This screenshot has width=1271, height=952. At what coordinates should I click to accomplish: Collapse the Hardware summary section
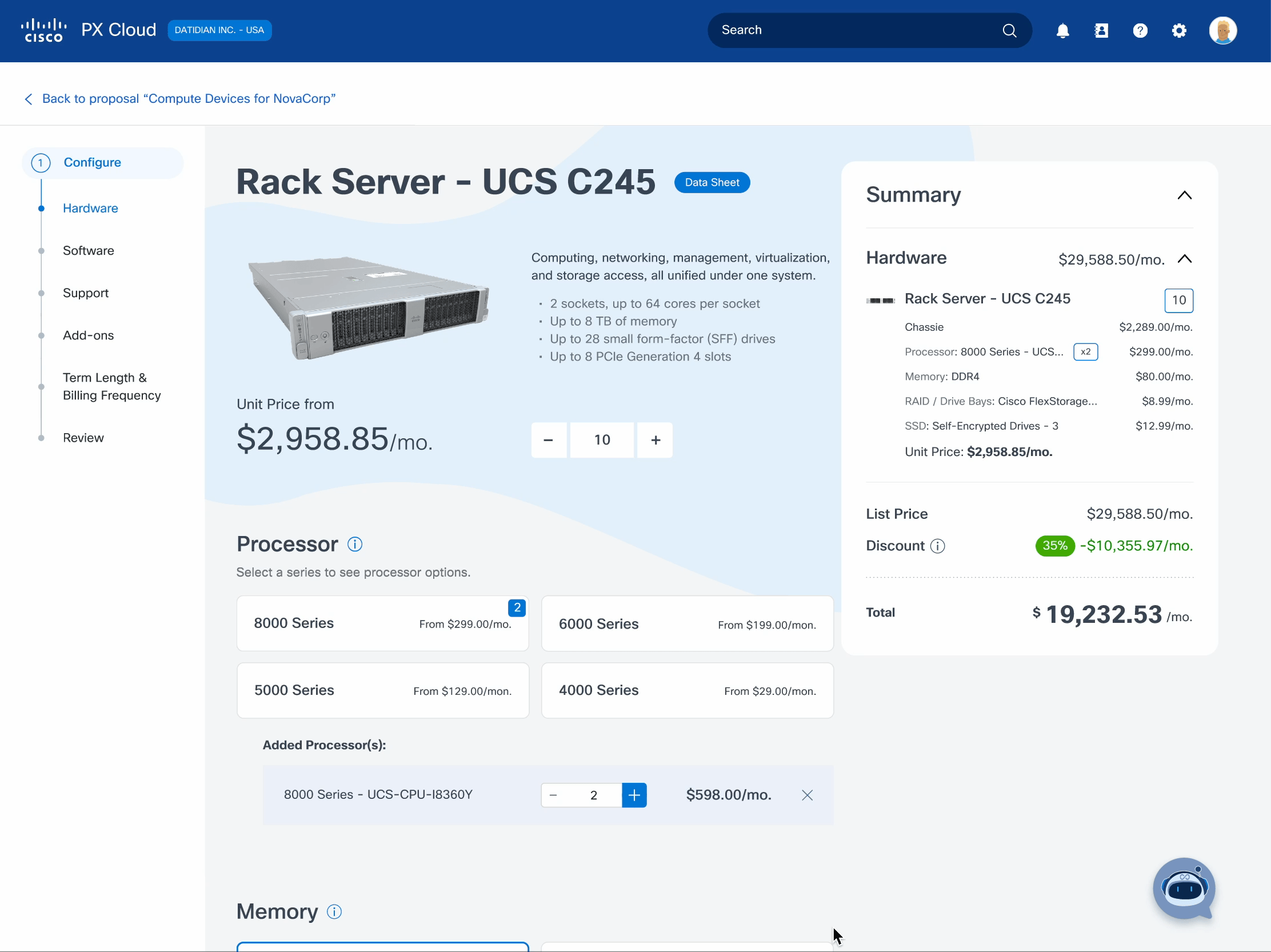(1184, 259)
